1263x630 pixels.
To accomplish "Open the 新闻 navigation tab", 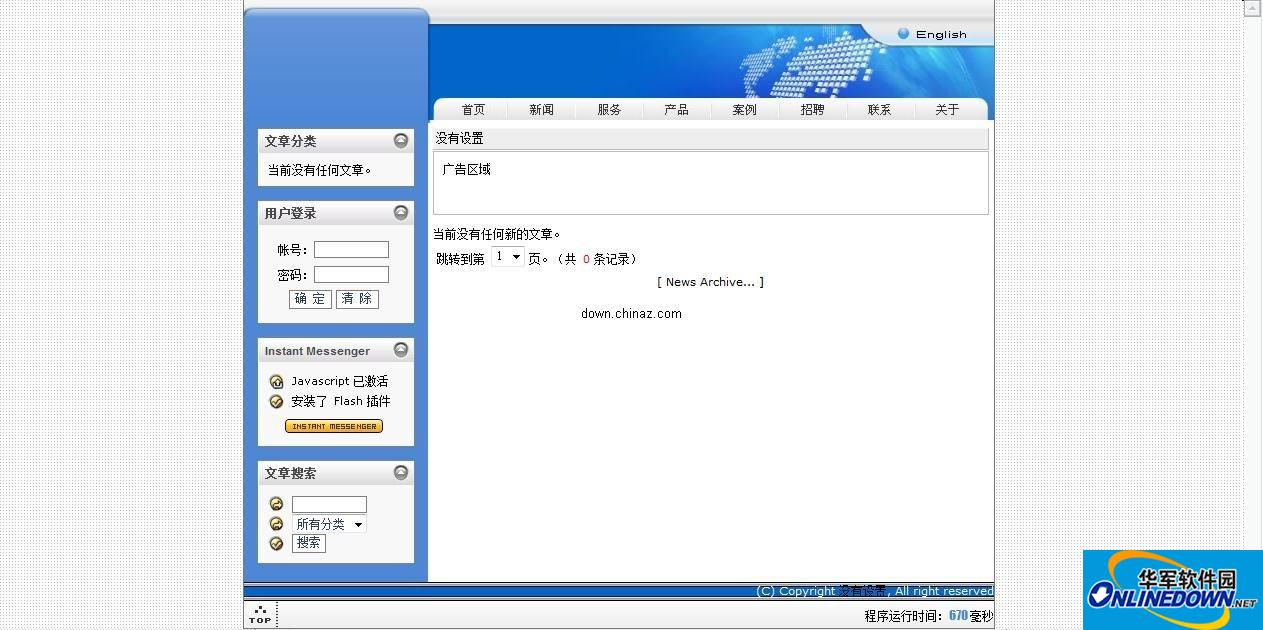I will tap(541, 110).
